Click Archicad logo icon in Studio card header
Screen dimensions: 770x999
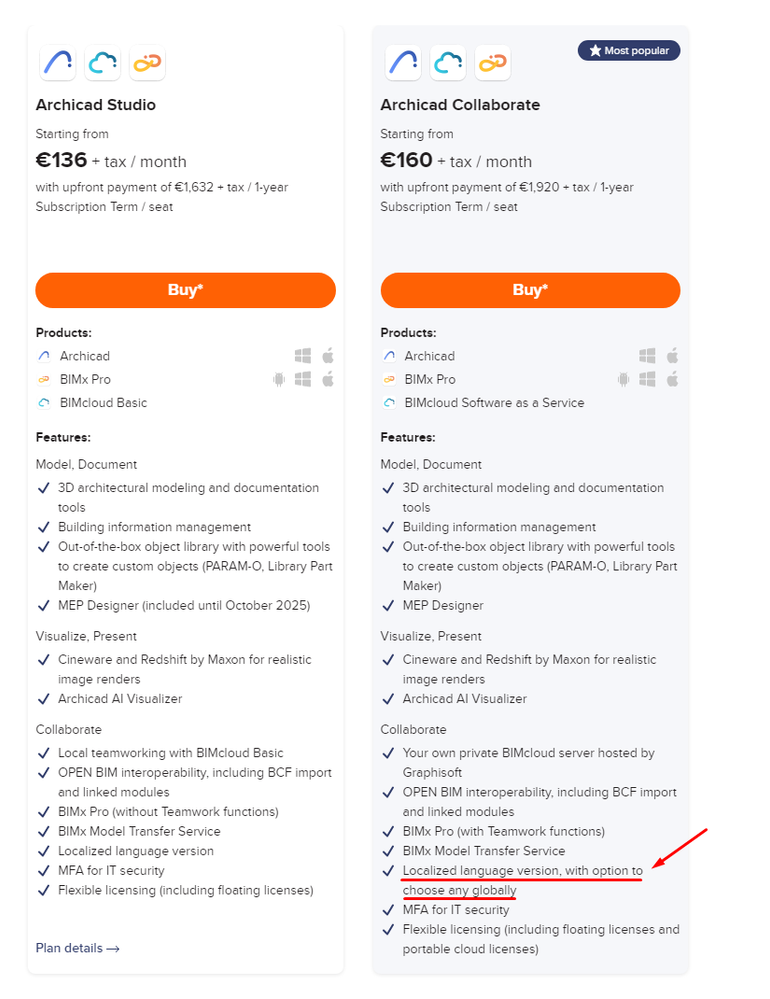pyautogui.click(x=58, y=63)
